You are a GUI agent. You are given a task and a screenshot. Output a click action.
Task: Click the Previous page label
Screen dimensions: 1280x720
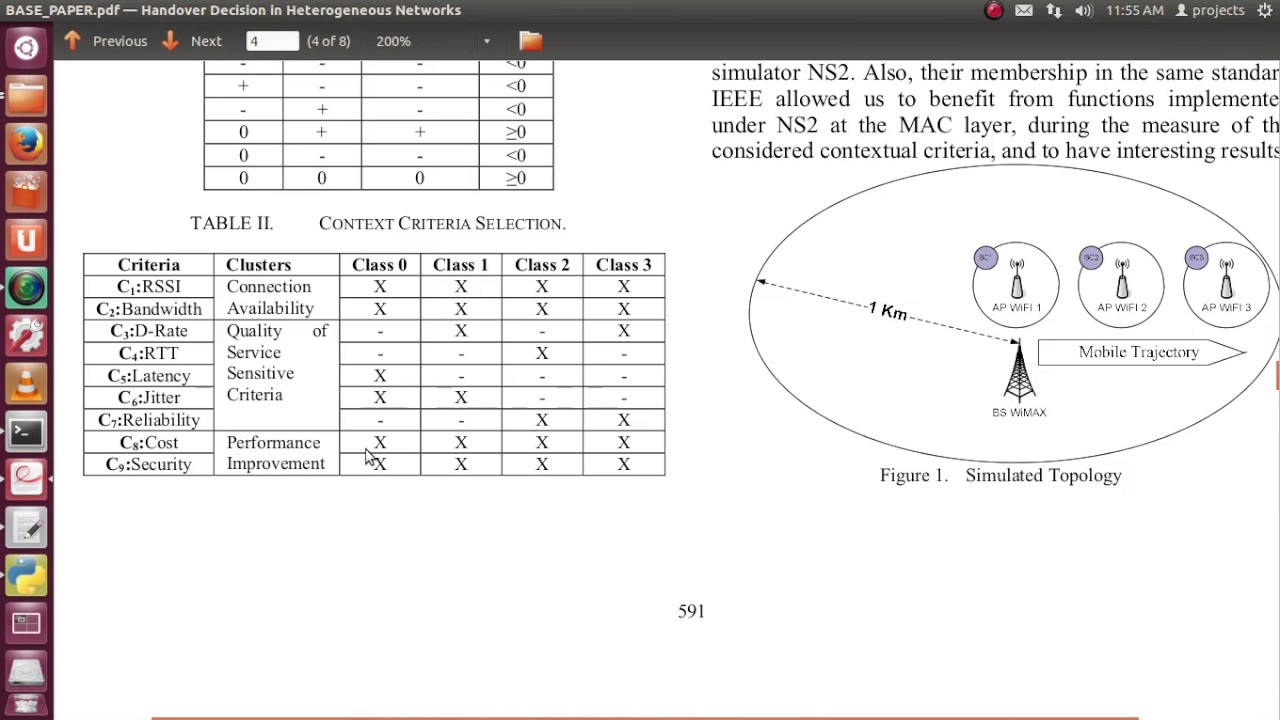(x=120, y=41)
